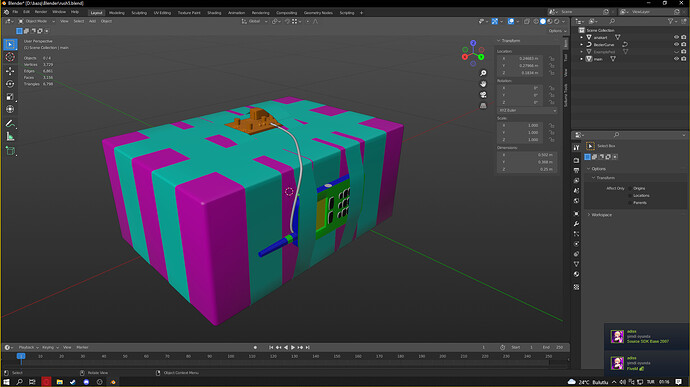Open the Render menu
This screenshot has height=387, width=690.
[41, 12]
